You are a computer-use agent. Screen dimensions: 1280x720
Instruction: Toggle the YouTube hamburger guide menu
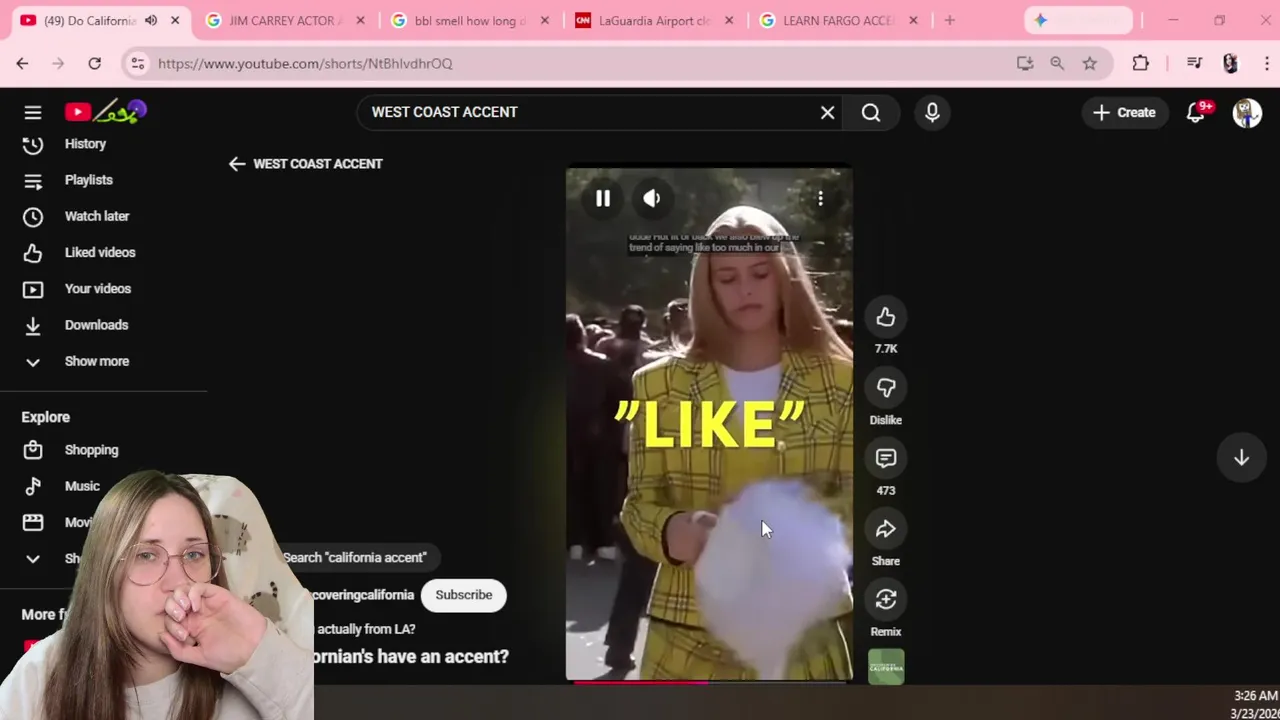click(33, 112)
